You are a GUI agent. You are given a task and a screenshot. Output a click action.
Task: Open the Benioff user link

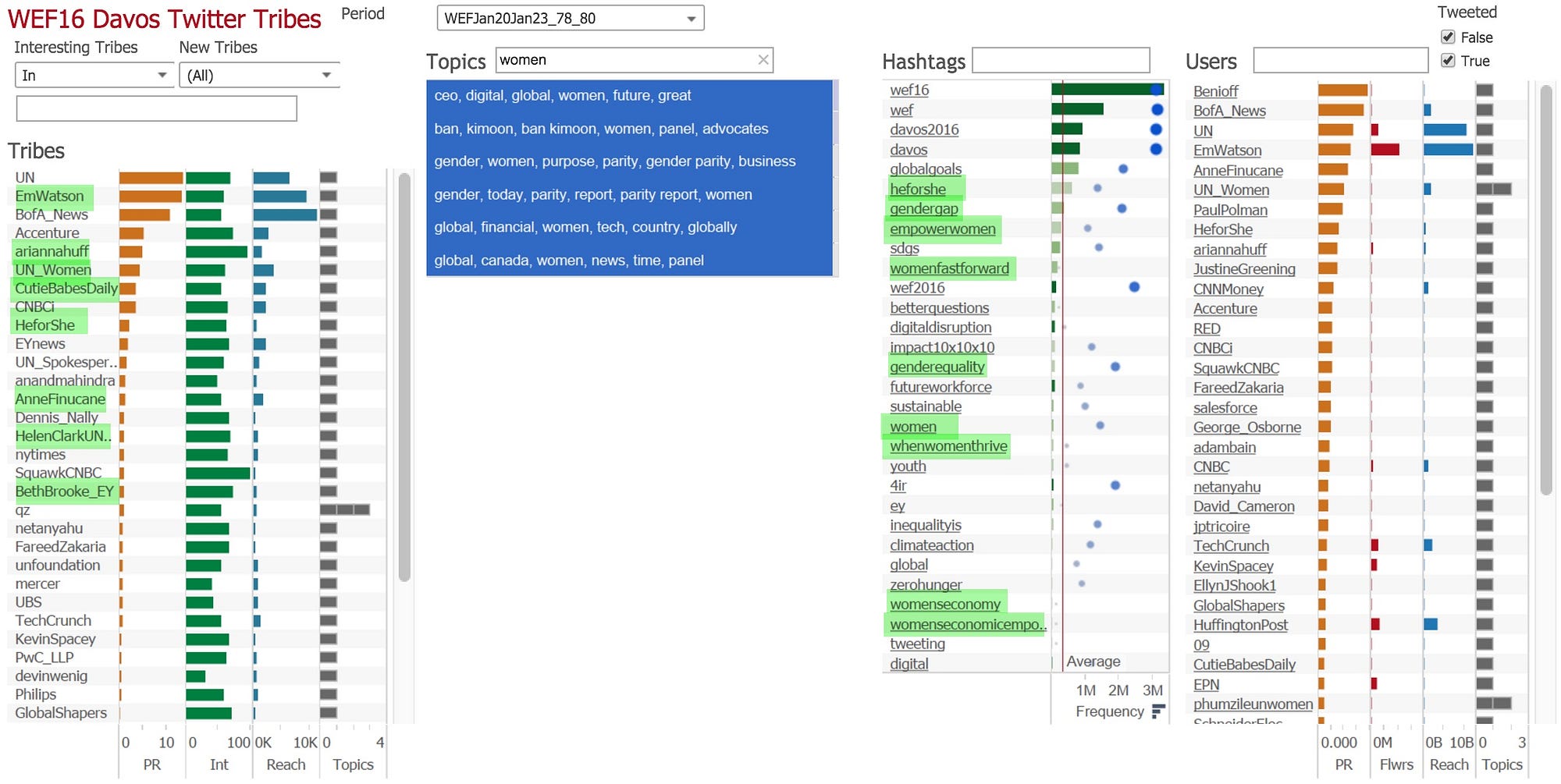pyautogui.click(x=1216, y=91)
